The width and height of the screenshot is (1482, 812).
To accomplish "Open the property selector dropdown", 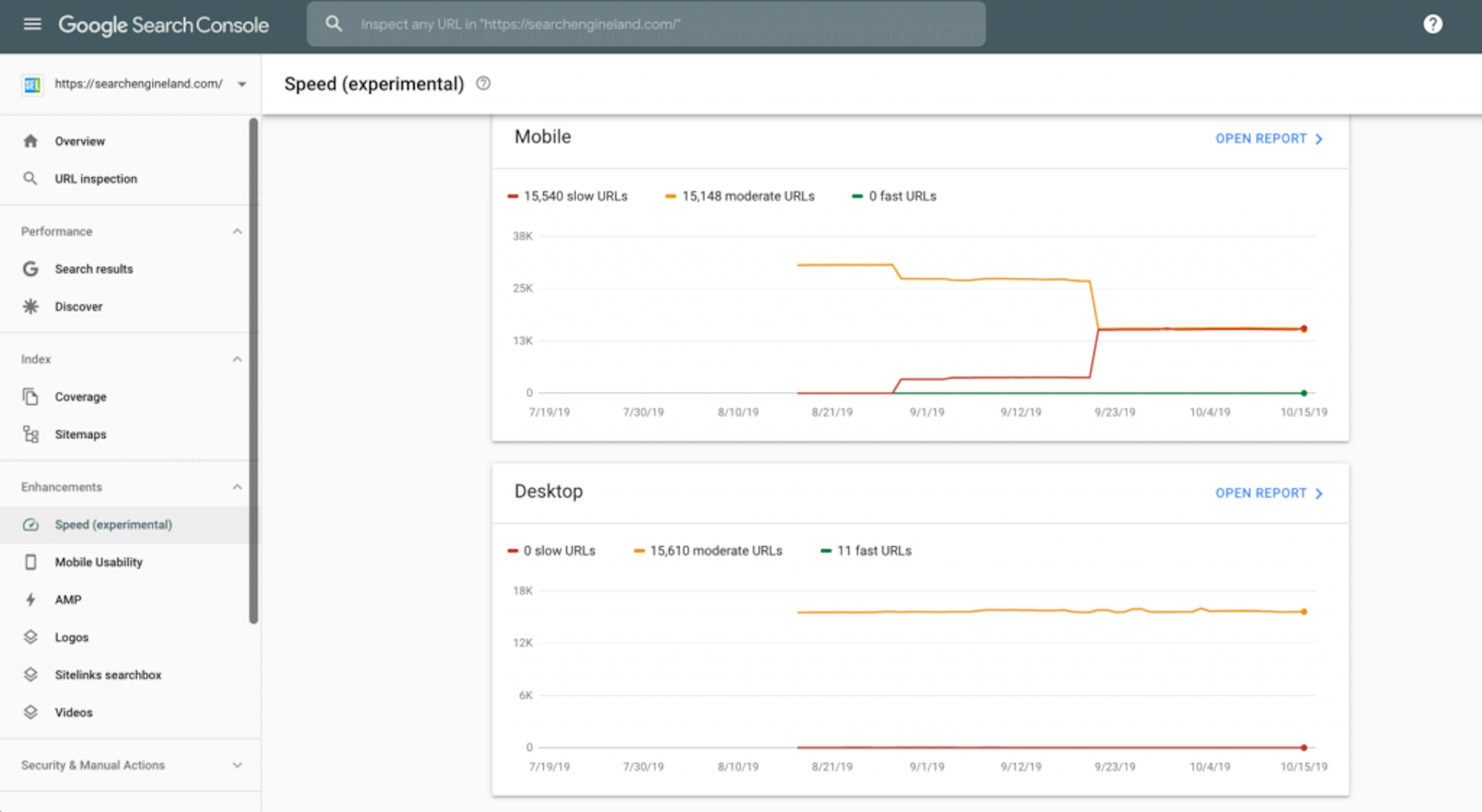I will (242, 84).
